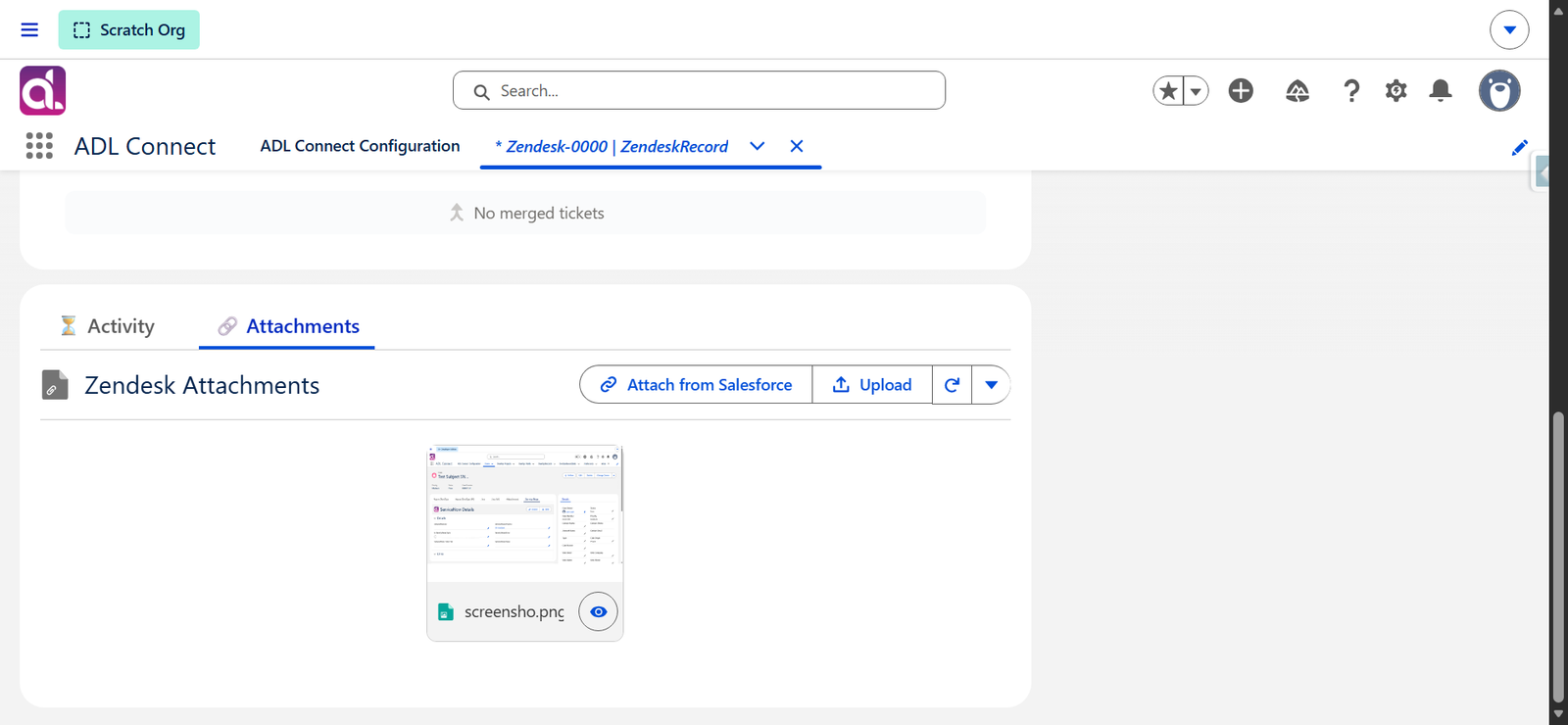Click the Zendesk Attachments heading
This screenshot has width=1568, height=725.
click(x=202, y=385)
